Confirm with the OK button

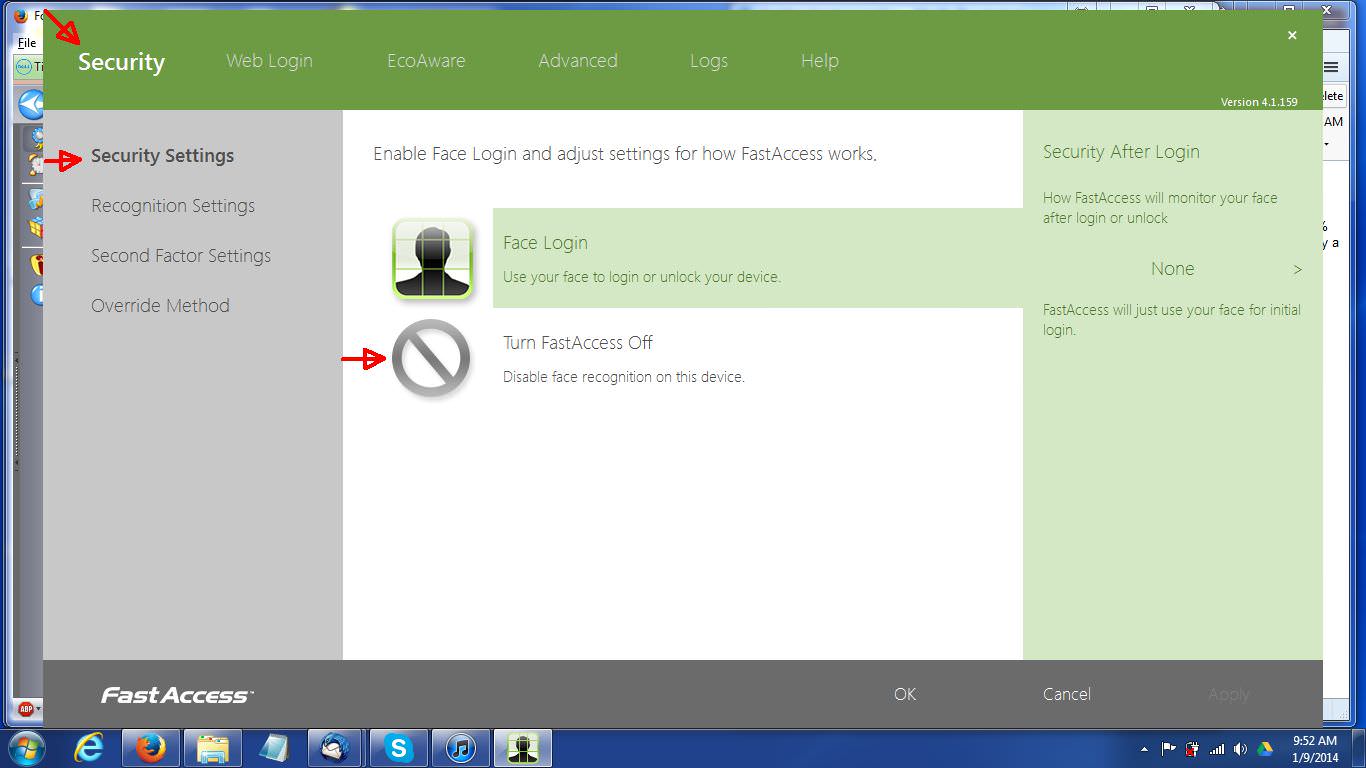[x=905, y=694]
